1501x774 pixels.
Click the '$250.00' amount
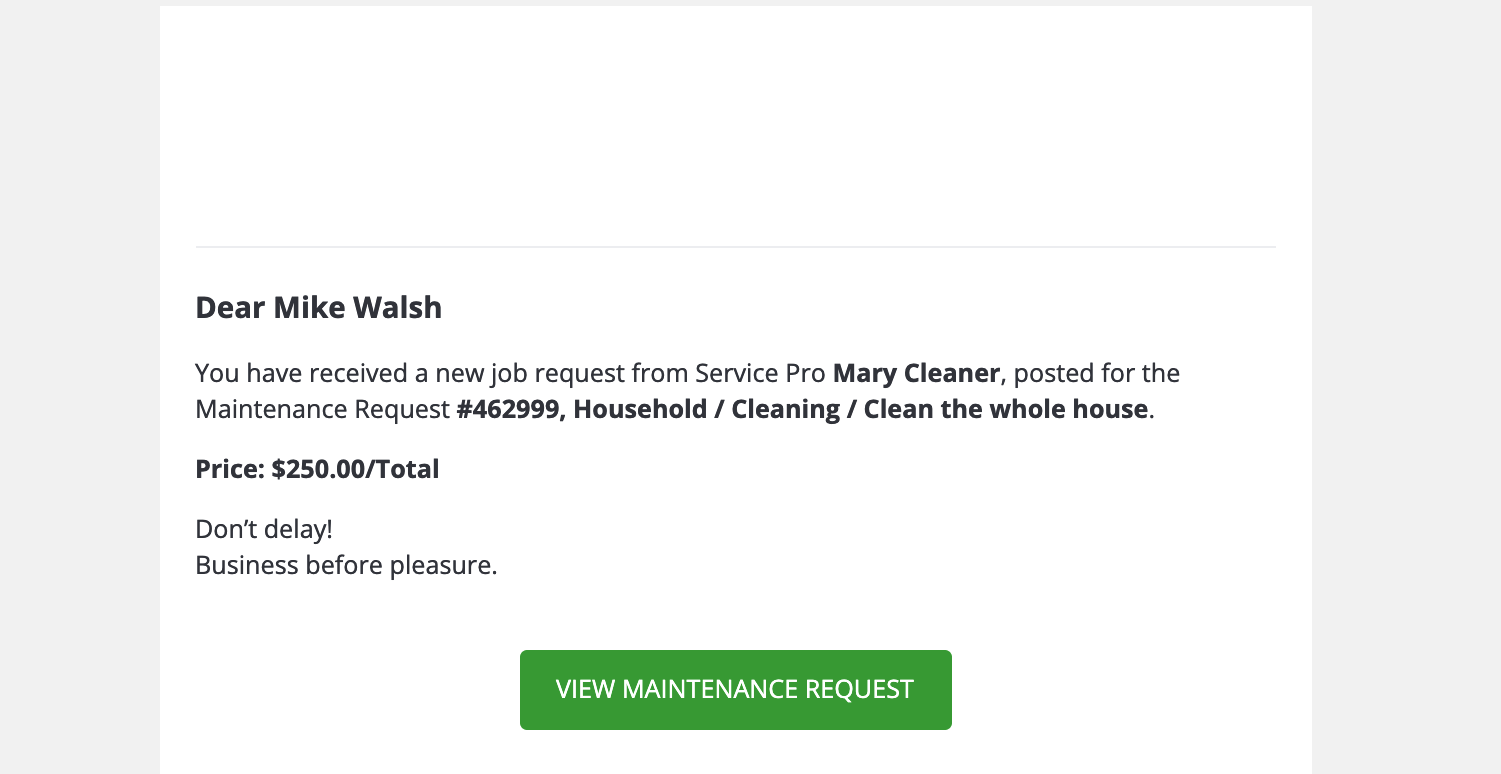coord(318,469)
